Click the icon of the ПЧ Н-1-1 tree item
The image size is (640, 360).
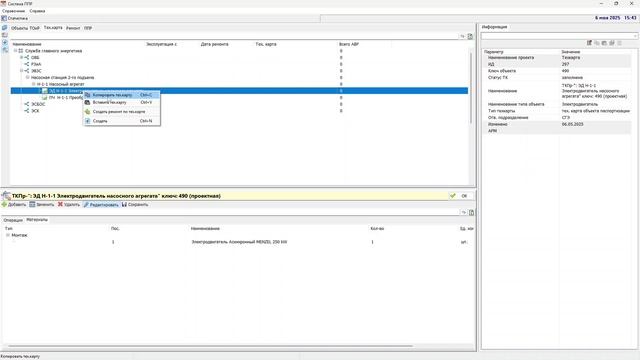pyautogui.click(x=44, y=98)
